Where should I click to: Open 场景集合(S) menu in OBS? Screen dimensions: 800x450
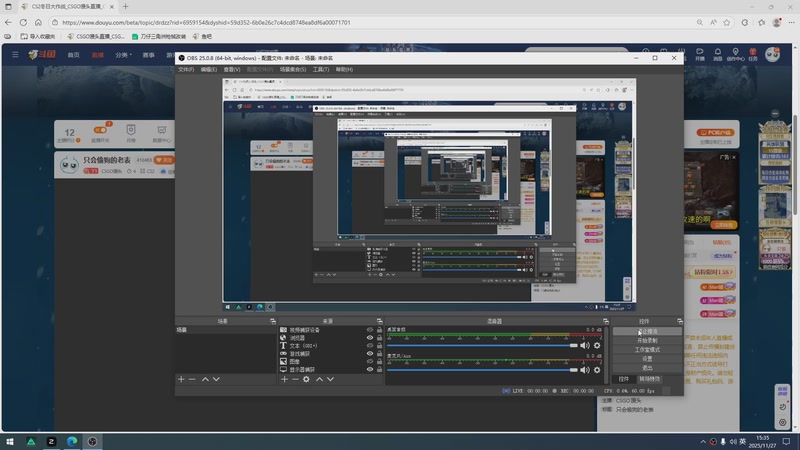pos(293,69)
